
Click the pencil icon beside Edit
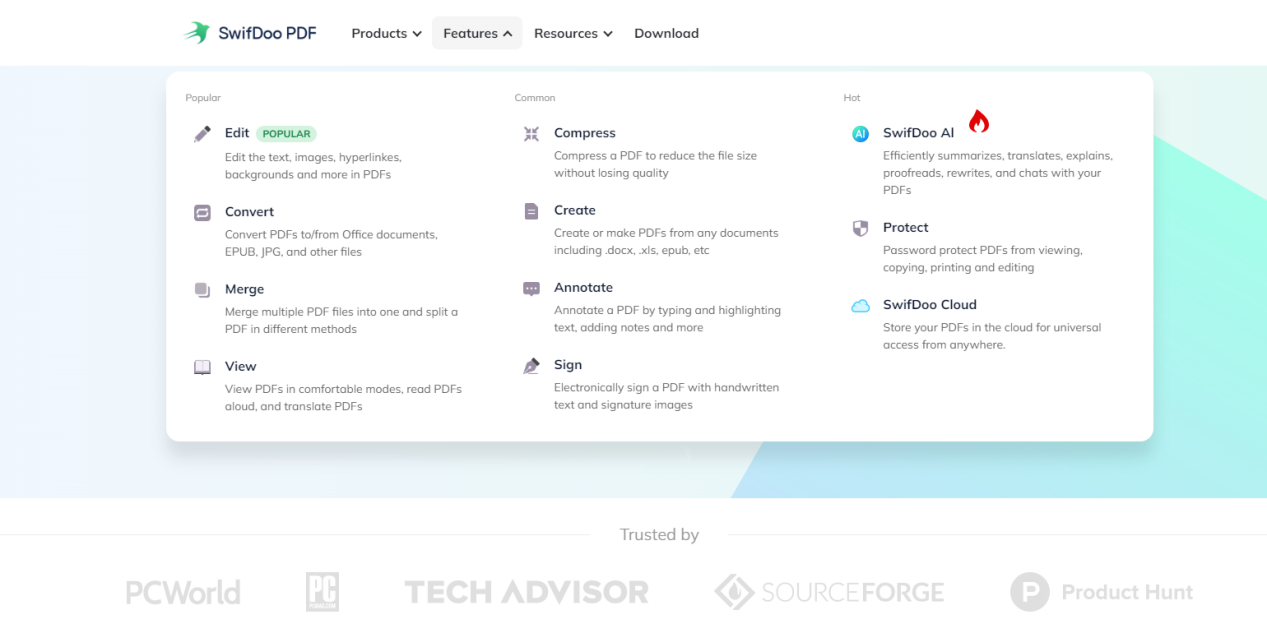[x=202, y=133]
